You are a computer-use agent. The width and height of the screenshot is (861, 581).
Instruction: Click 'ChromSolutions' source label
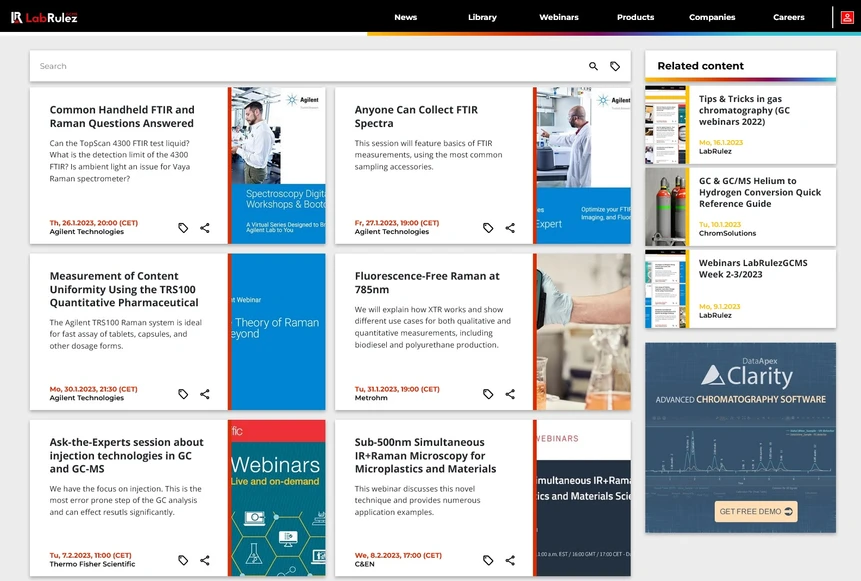point(727,233)
